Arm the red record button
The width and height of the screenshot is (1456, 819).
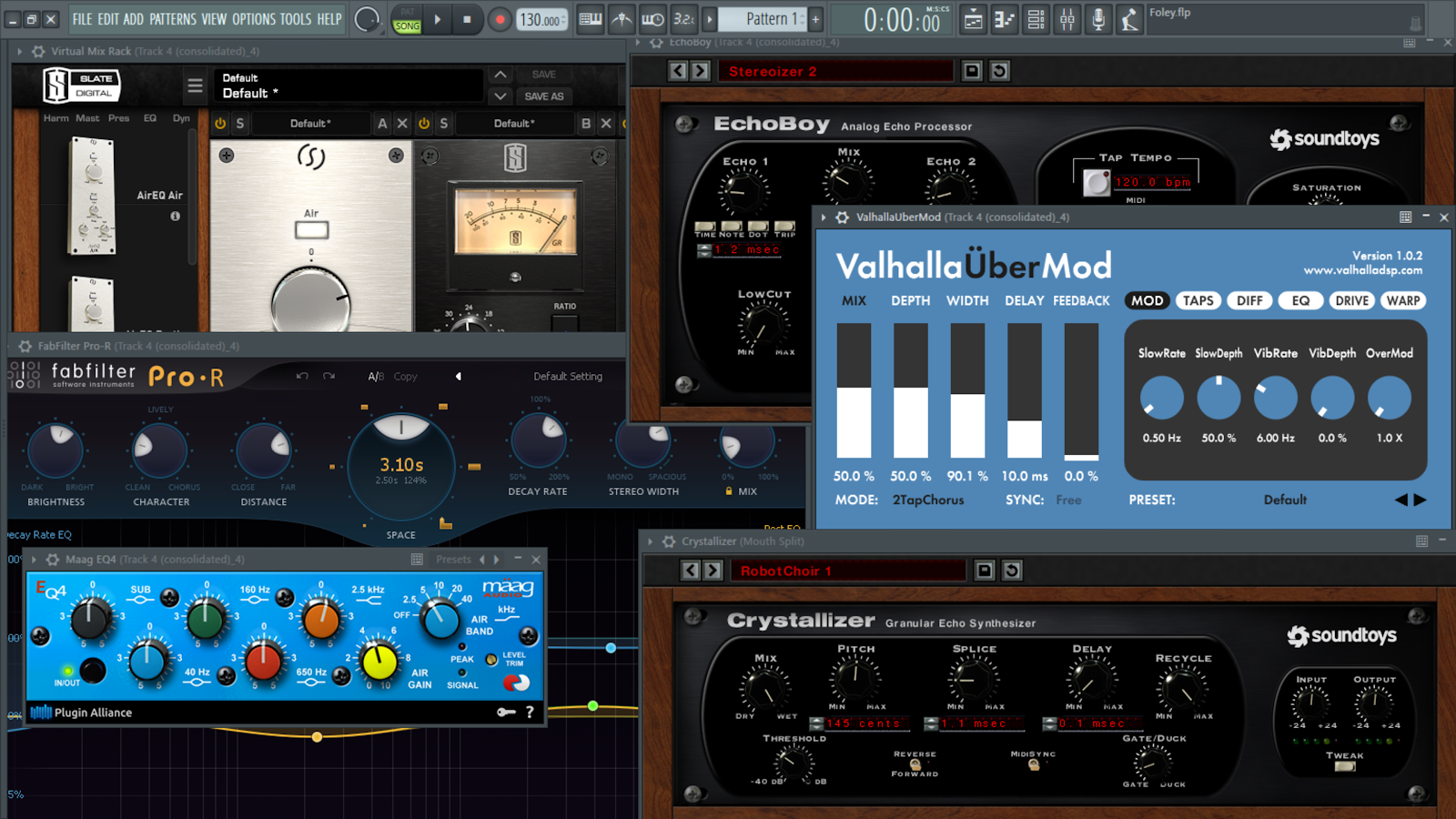[500, 19]
